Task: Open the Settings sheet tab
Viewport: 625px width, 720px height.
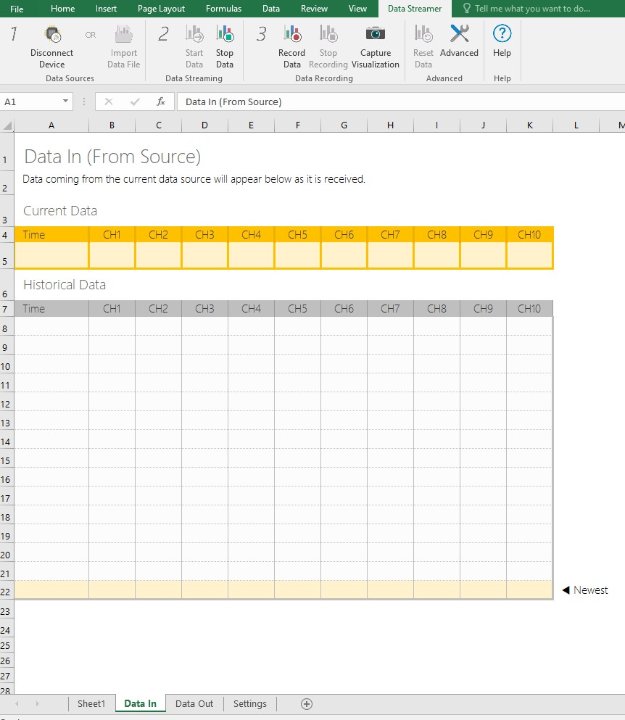Action: tap(250, 704)
